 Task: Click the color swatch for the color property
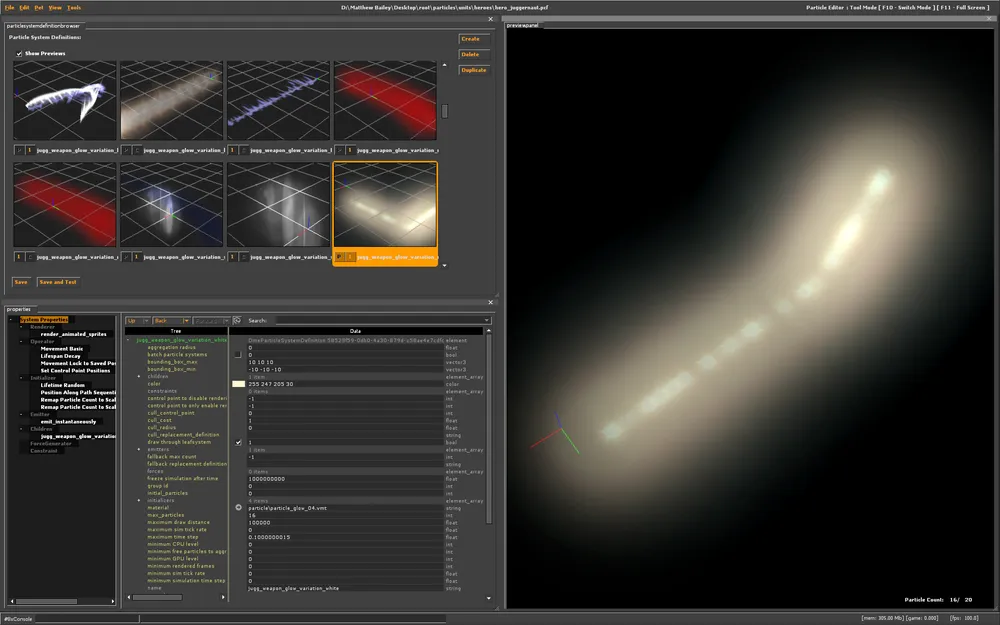238,383
